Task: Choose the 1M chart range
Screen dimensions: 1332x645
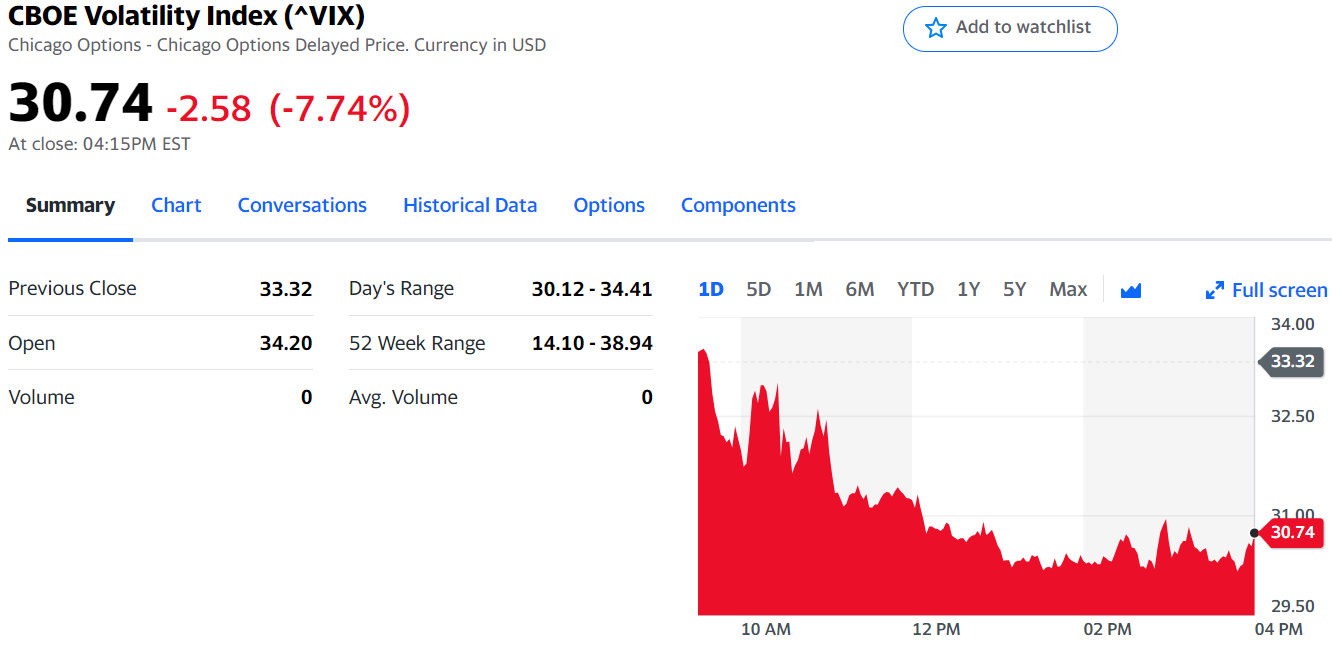Action: click(x=808, y=289)
